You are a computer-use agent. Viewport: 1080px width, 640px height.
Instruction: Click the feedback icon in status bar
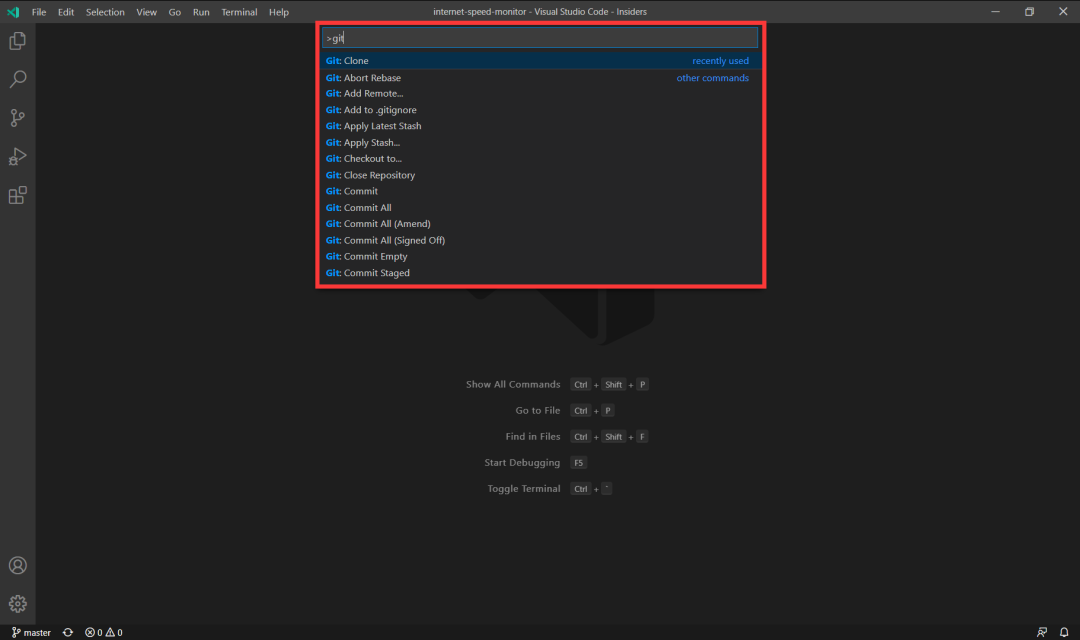[1042, 632]
